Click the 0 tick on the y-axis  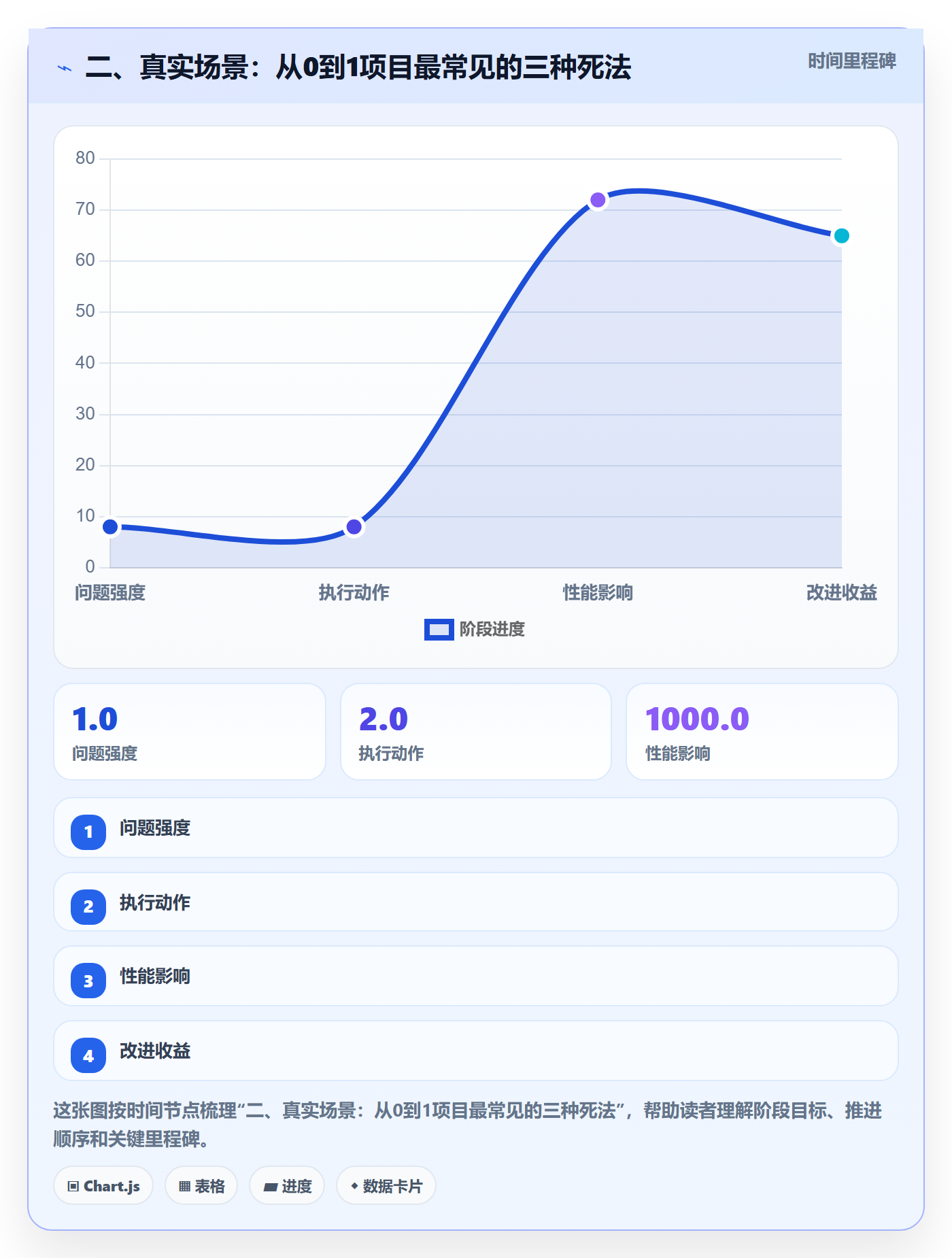coord(90,567)
